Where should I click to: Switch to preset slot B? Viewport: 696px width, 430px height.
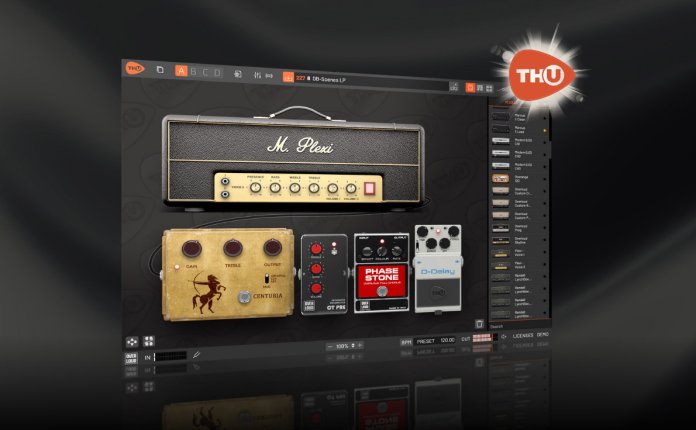(x=194, y=72)
